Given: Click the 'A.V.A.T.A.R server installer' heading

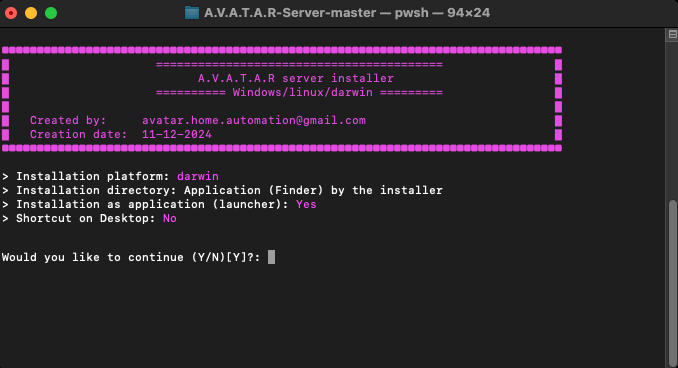Looking at the screenshot, I should (296, 78).
